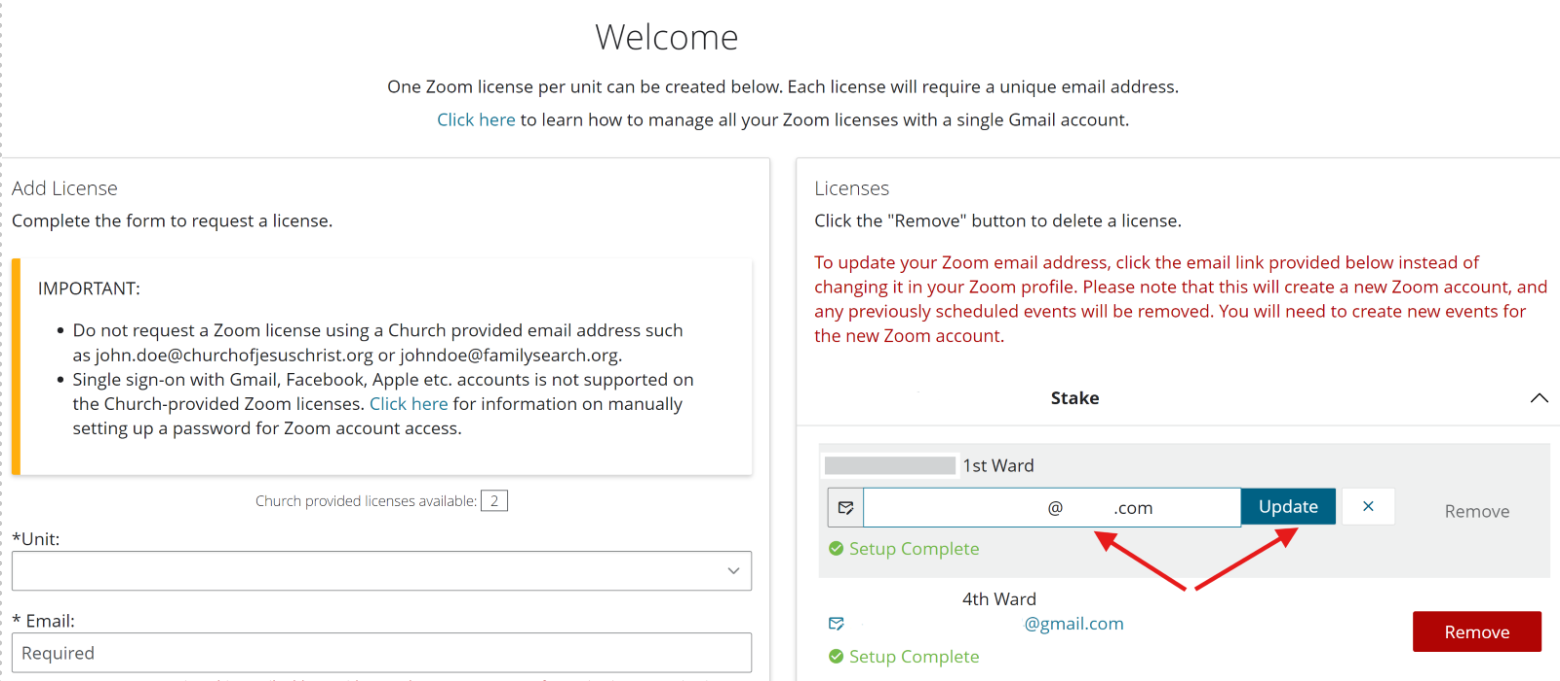Click the email edit icon for 1st Ward
Image resolution: width=1560 pixels, height=681 pixels.
click(x=845, y=507)
